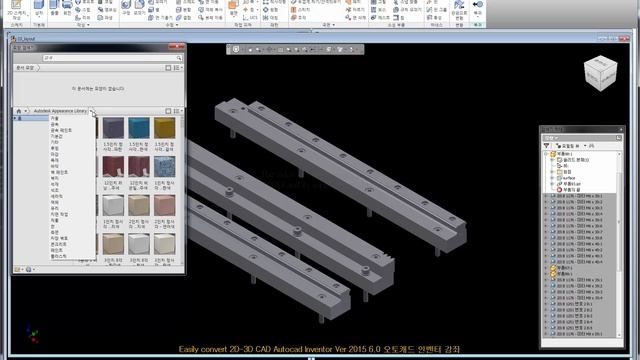Click the filter funnel in model browser
This screenshot has width=640, height=360.
pyautogui.click(x=547, y=146)
